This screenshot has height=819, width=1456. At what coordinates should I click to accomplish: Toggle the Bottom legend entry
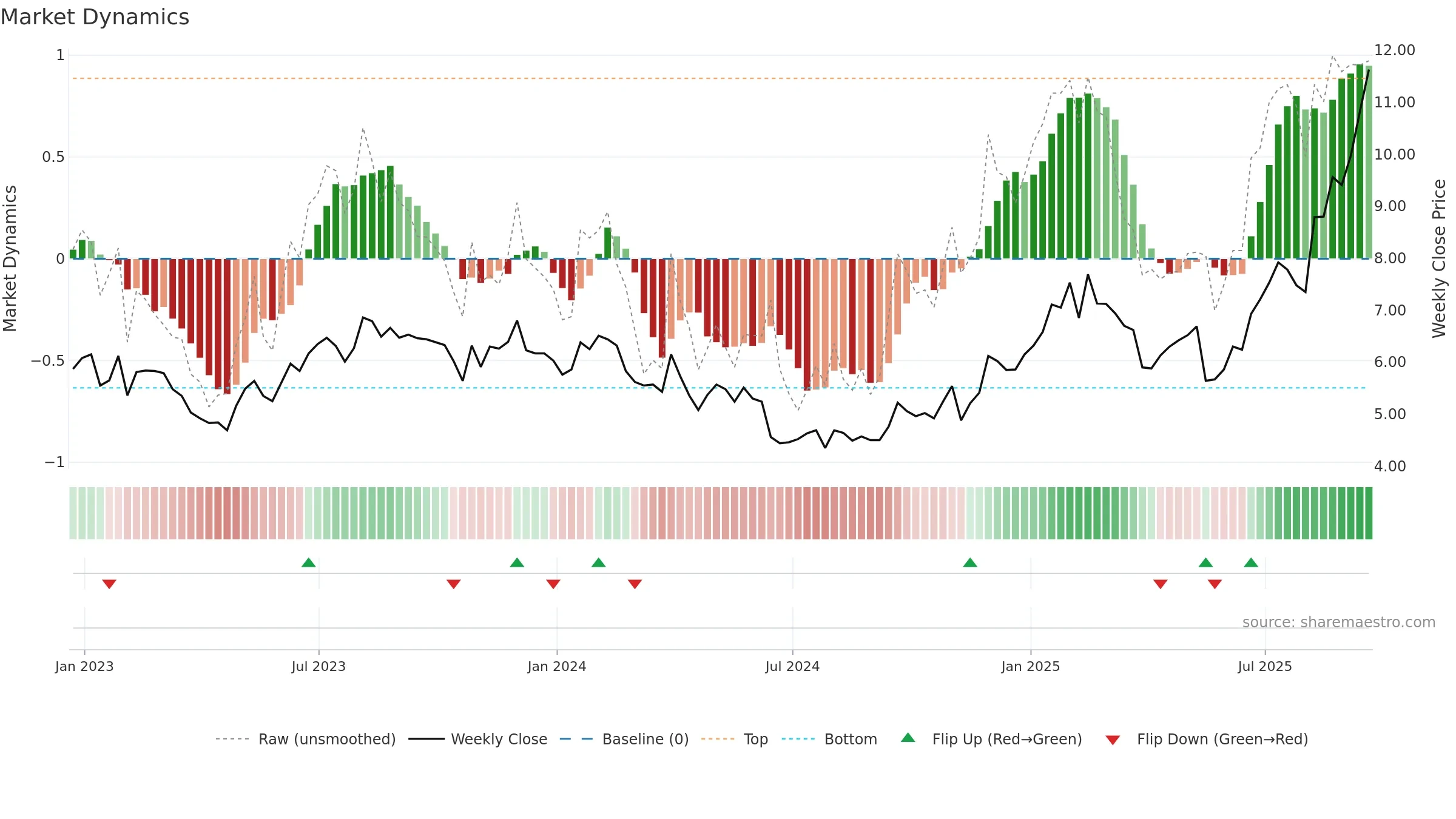point(829,739)
